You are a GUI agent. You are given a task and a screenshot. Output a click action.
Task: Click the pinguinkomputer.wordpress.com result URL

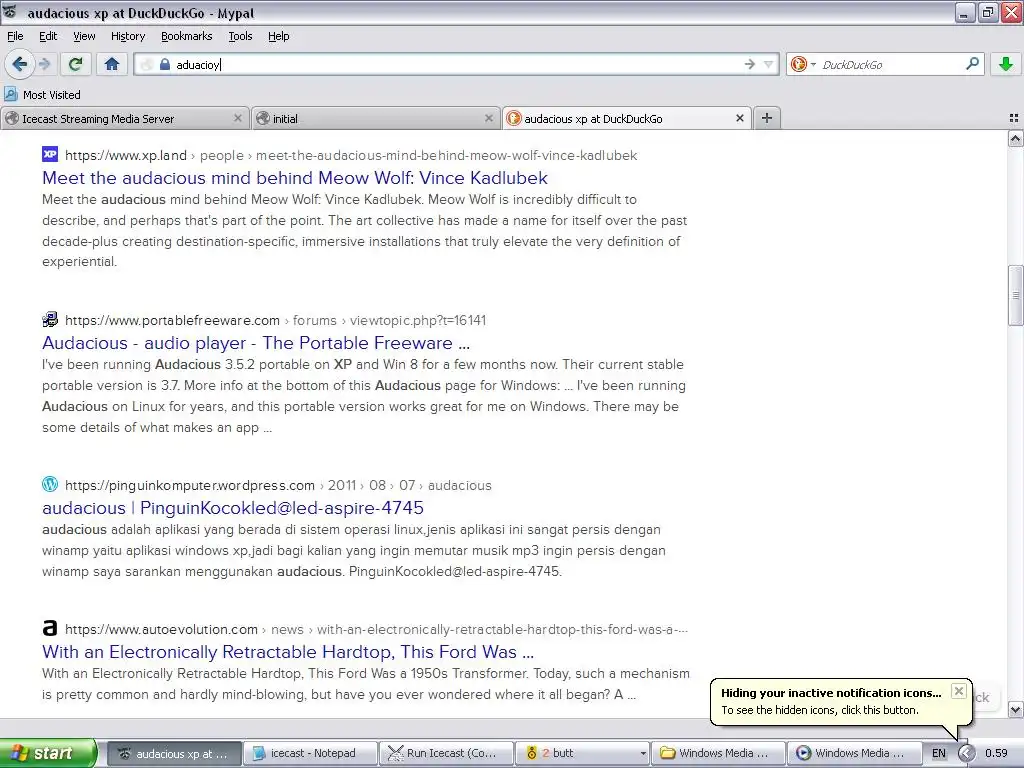278,485
